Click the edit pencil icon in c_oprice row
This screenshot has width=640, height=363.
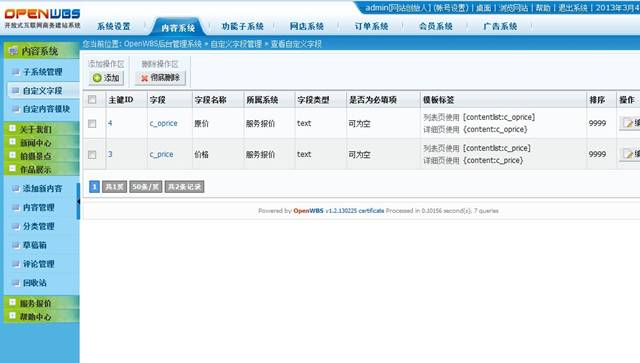(628, 123)
